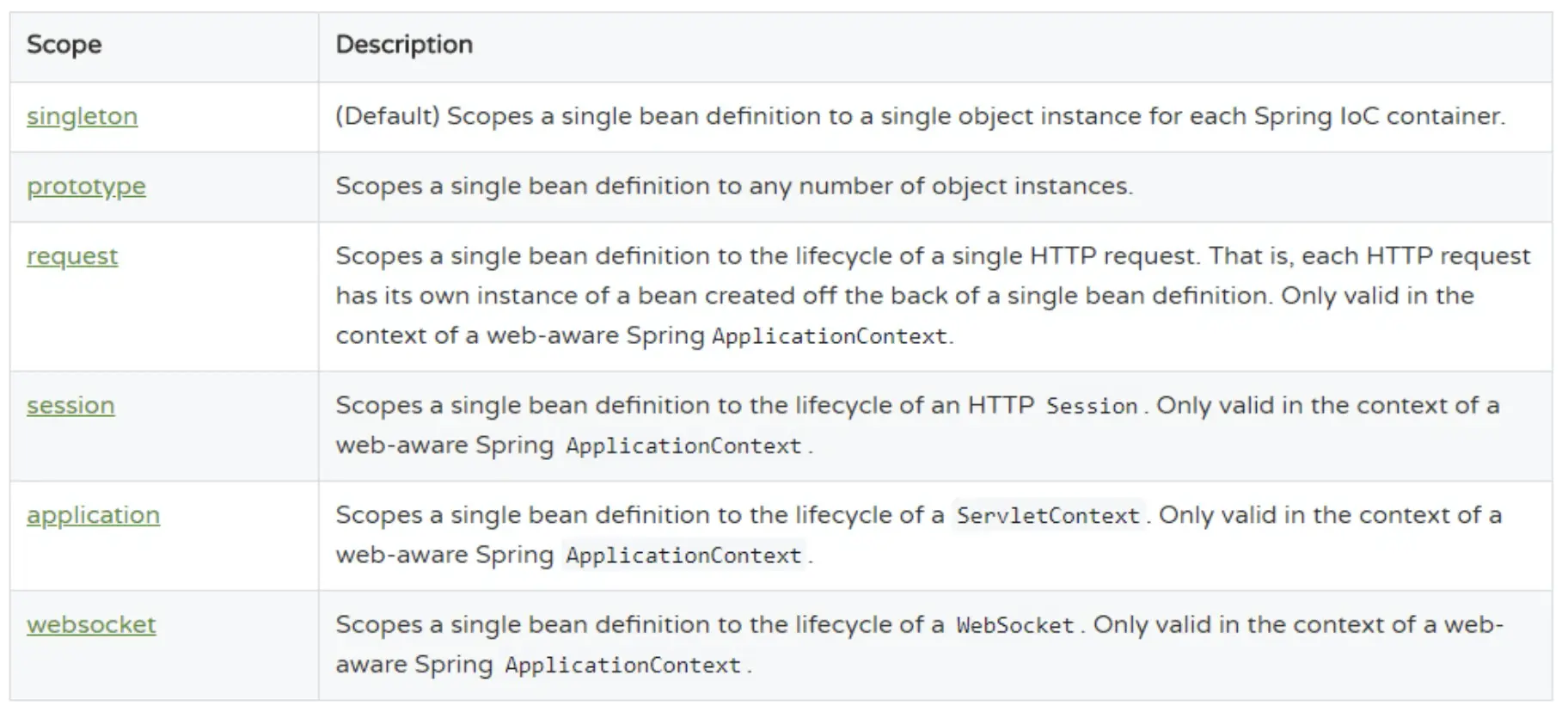Open the singleton scope link
The height and width of the screenshot is (712, 1568).
(82, 116)
